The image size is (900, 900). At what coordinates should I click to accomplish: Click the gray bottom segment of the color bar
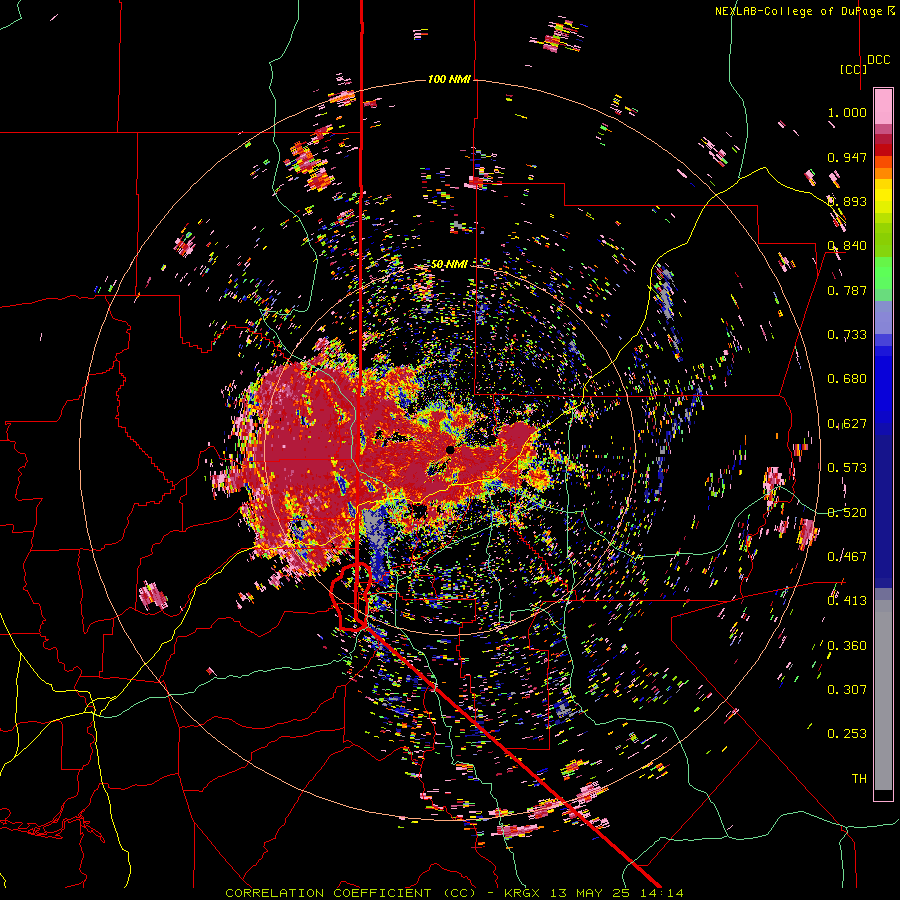(x=883, y=695)
